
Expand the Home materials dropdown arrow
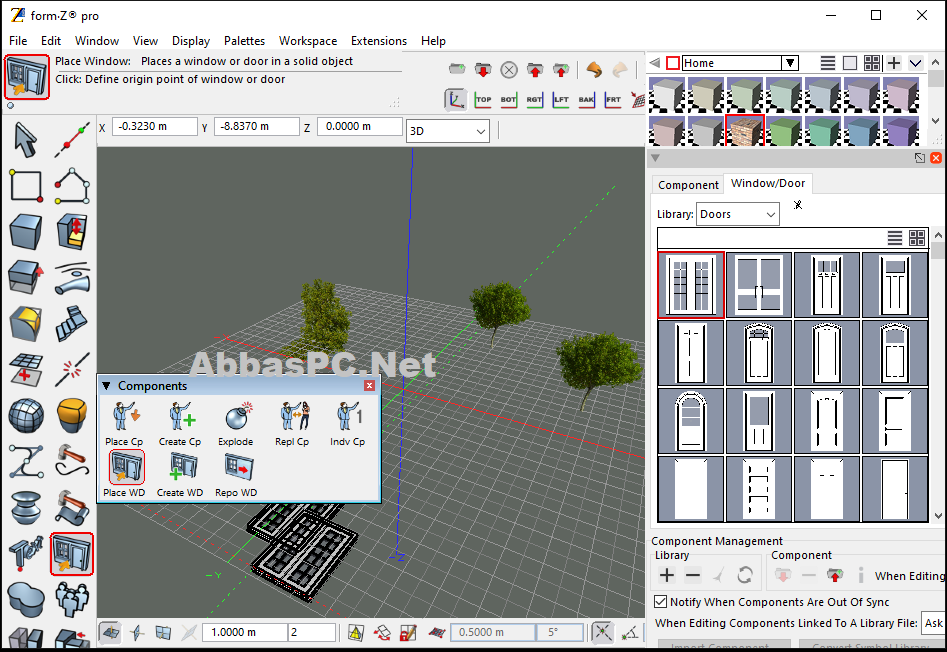click(790, 63)
